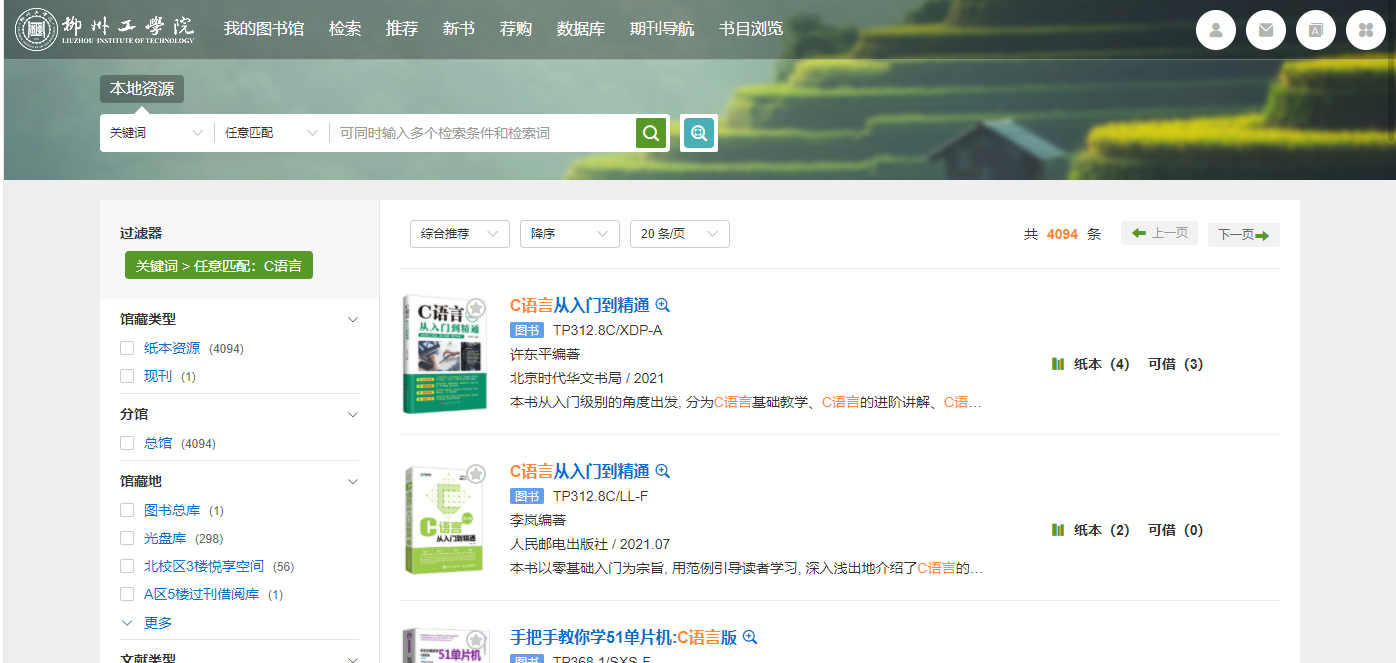
Task: Click the author text 许东平编著
Action: pyautogui.click(x=545, y=354)
